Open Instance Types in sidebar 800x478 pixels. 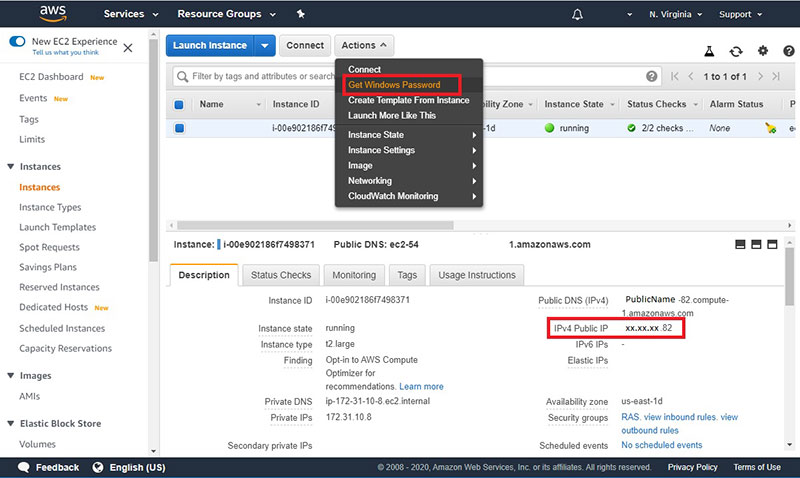50,207
